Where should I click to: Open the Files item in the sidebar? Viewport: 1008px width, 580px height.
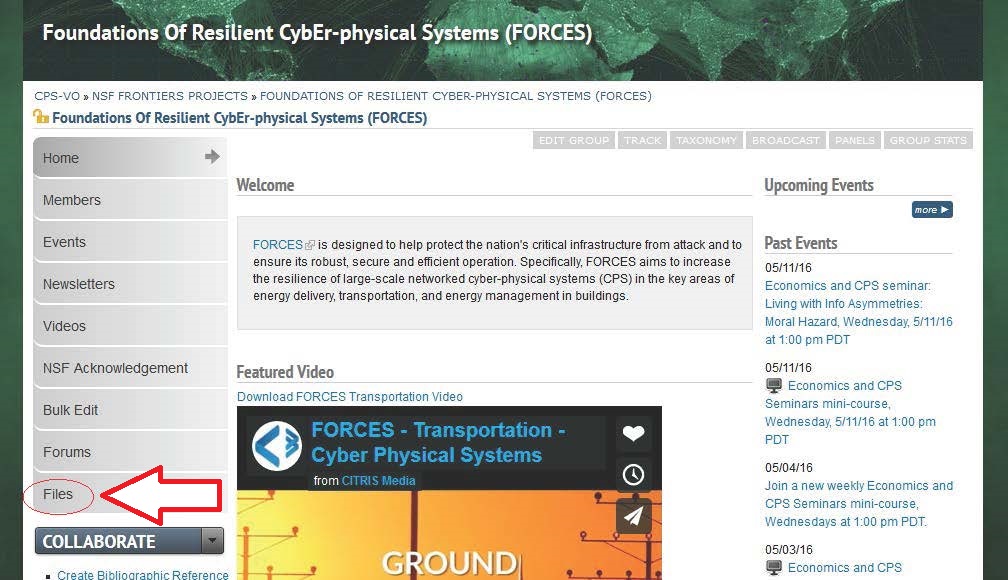(58, 494)
